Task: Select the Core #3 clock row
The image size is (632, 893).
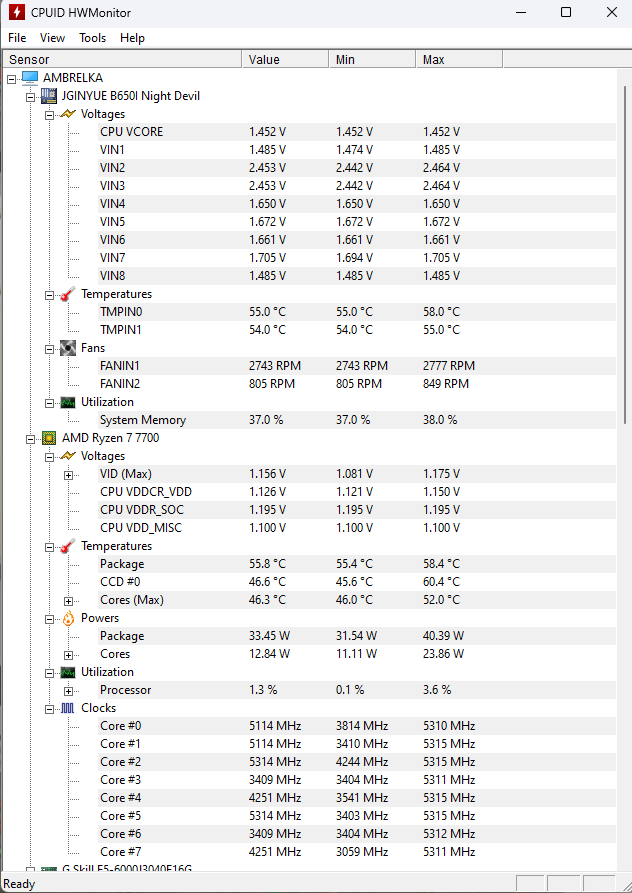Action: pyautogui.click(x=357, y=780)
